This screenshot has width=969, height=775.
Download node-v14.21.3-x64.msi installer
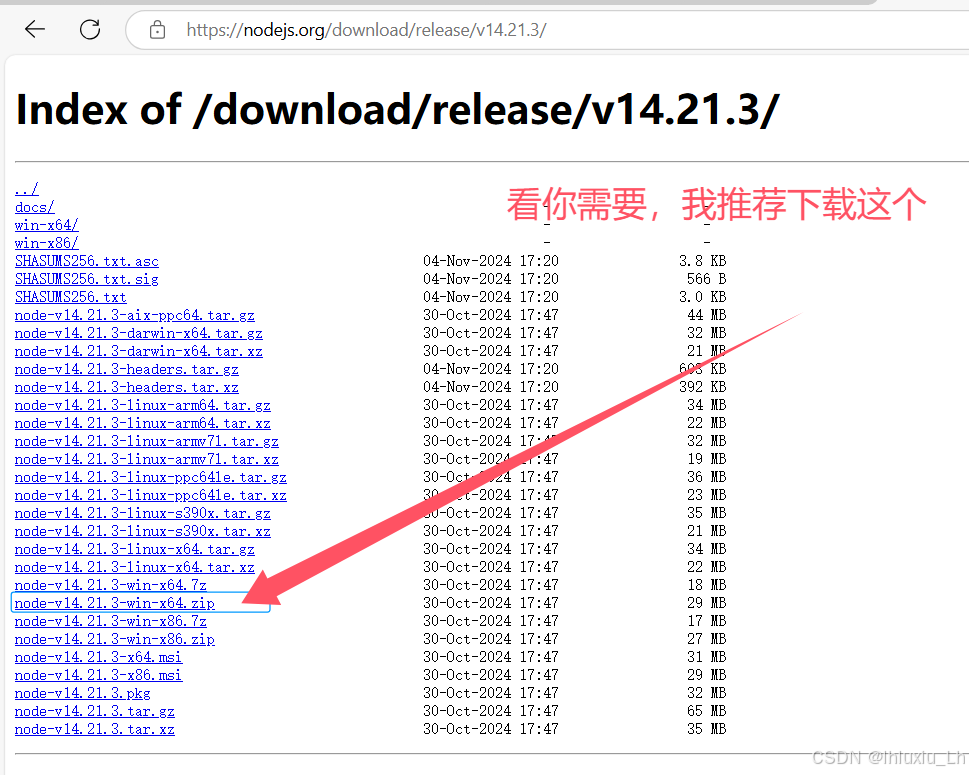(97, 657)
